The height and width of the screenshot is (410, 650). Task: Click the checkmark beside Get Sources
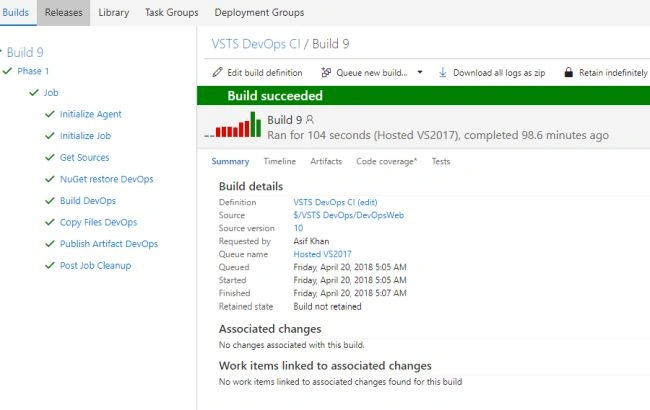pos(50,157)
